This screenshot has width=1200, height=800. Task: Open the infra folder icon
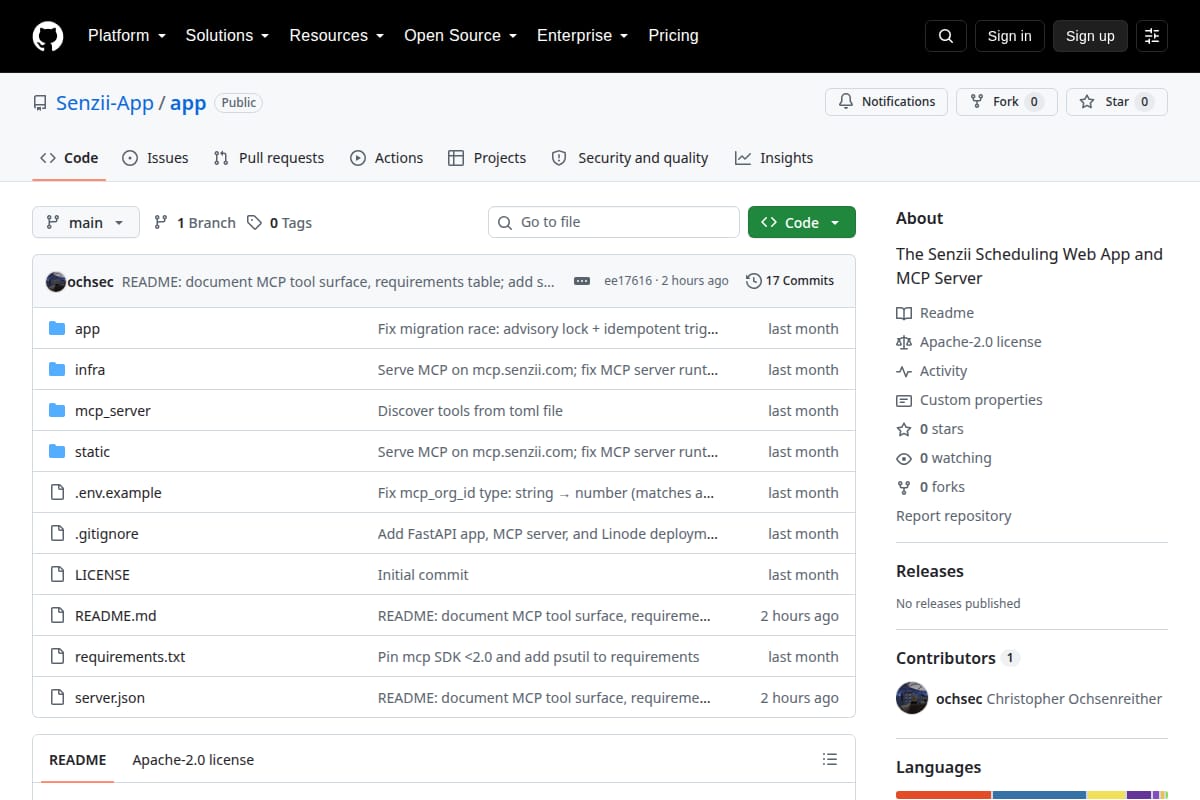point(57,370)
